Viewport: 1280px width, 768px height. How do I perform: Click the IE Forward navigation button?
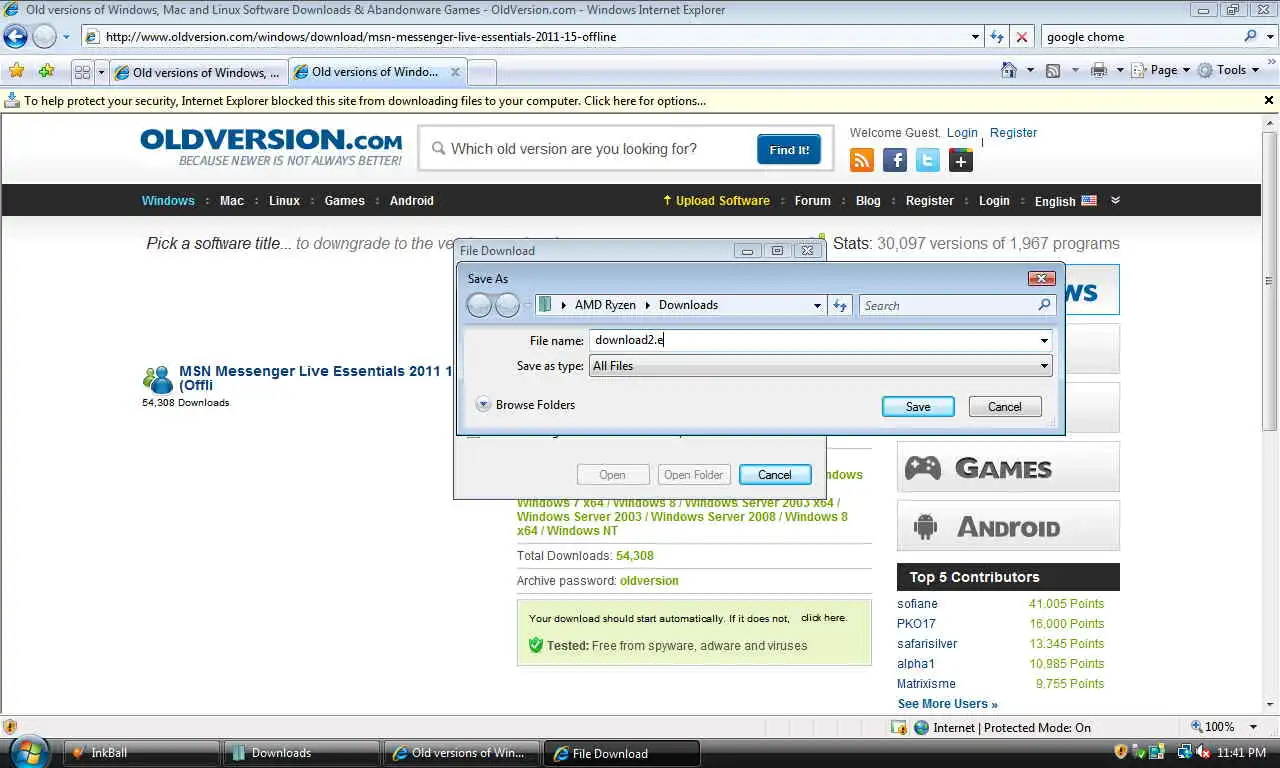pos(44,37)
